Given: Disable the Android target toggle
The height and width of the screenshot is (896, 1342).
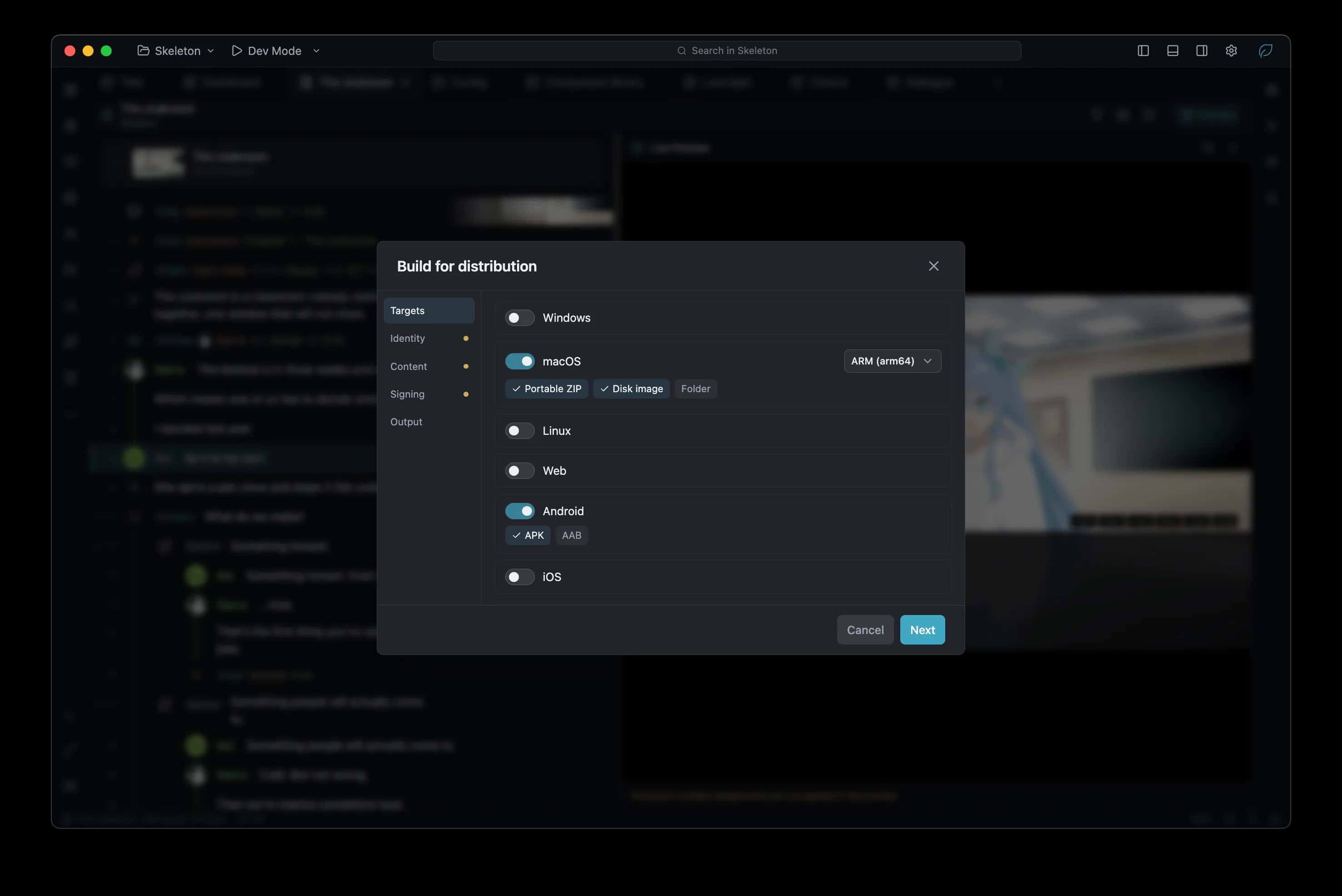Looking at the screenshot, I should pyautogui.click(x=519, y=511).
